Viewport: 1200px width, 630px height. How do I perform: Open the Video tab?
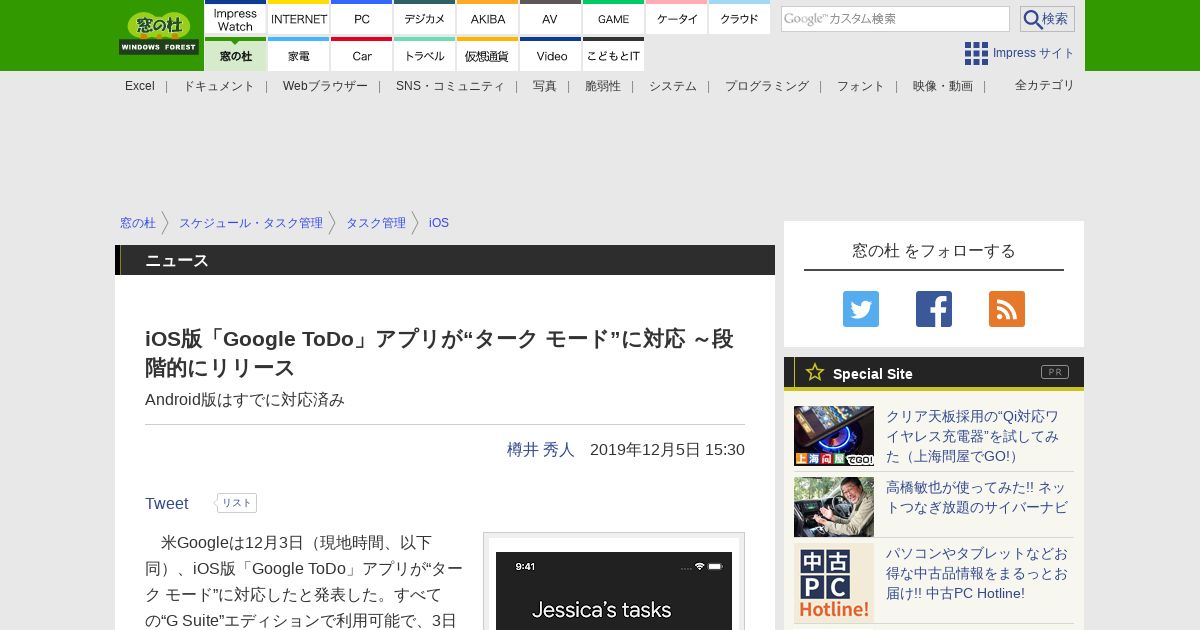(x=551, y=55)
